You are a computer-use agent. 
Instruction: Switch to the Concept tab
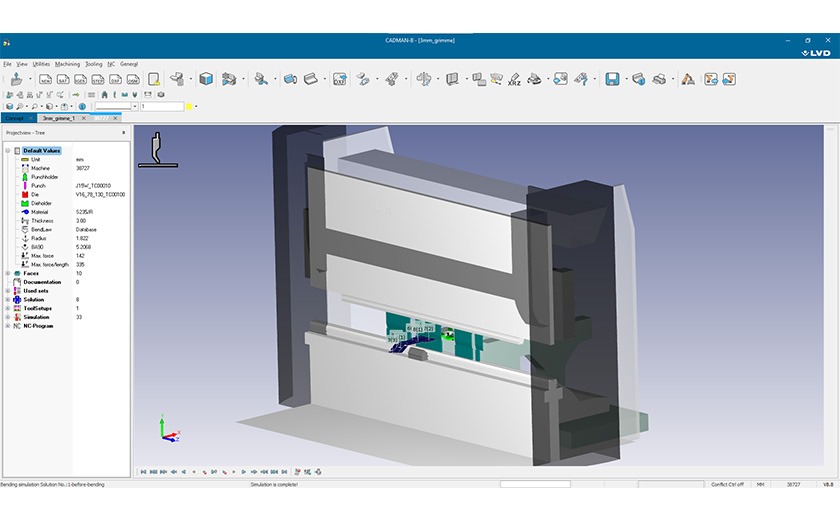click(x=14, y=118)
